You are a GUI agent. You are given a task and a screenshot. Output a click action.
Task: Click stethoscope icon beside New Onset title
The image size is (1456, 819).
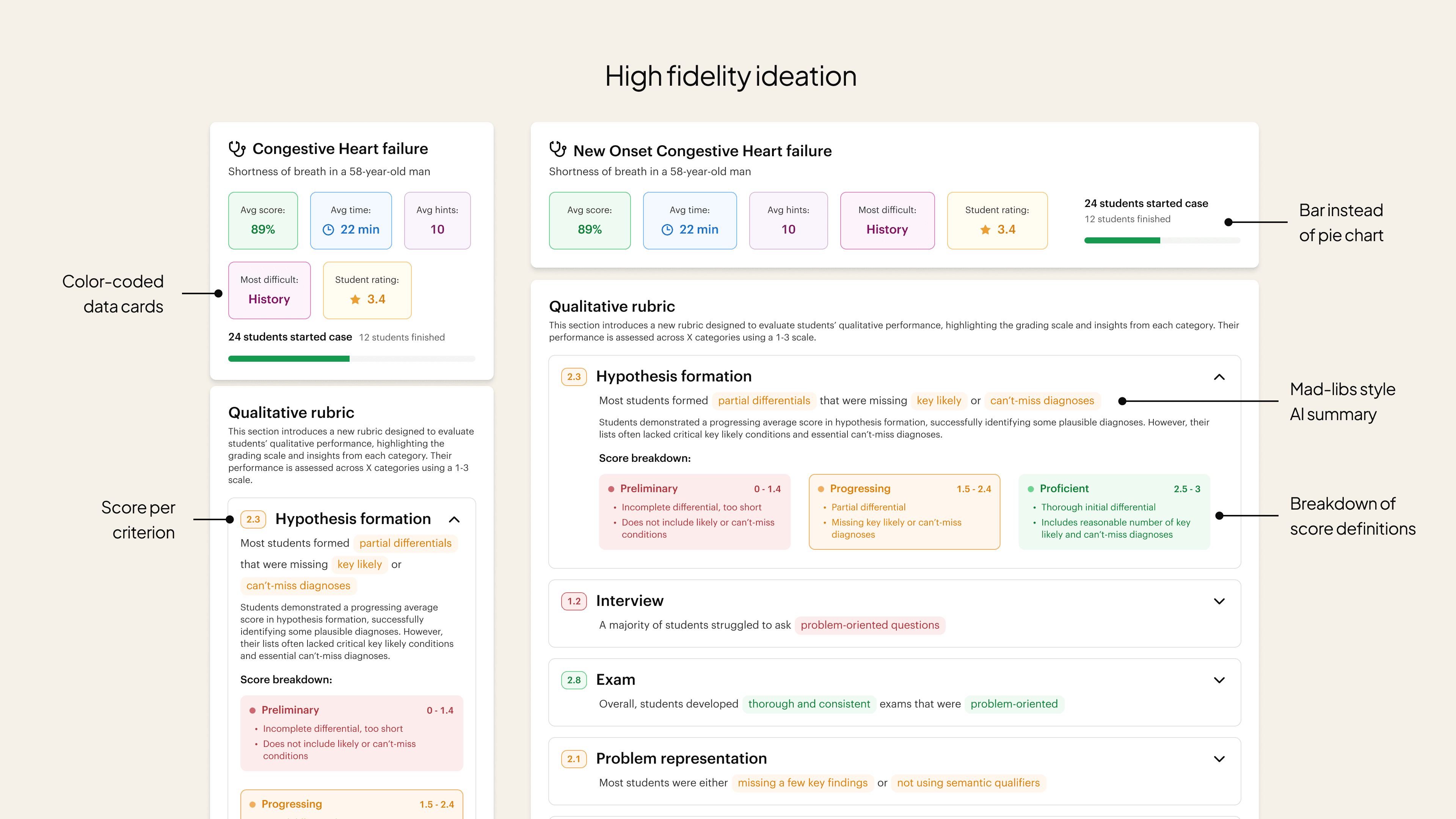(557, 149)
